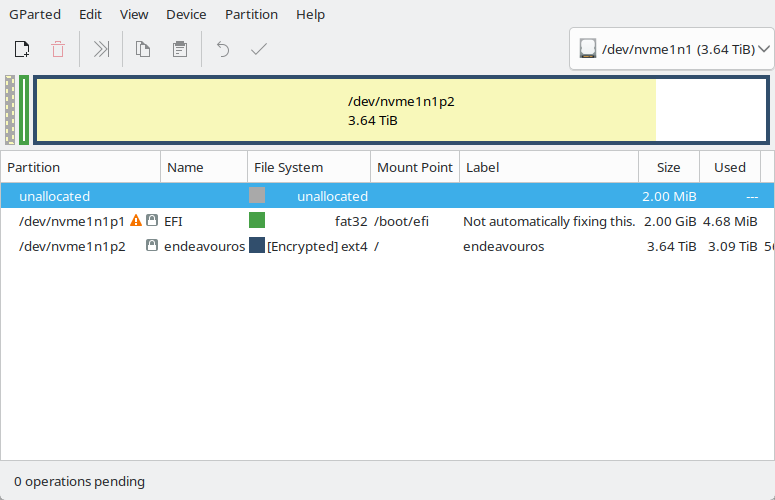Image resolution: width=775 pixels, height=500 pixels.
Task: Click the [Encrypted] ext4 file system cell
Action: 317,246
